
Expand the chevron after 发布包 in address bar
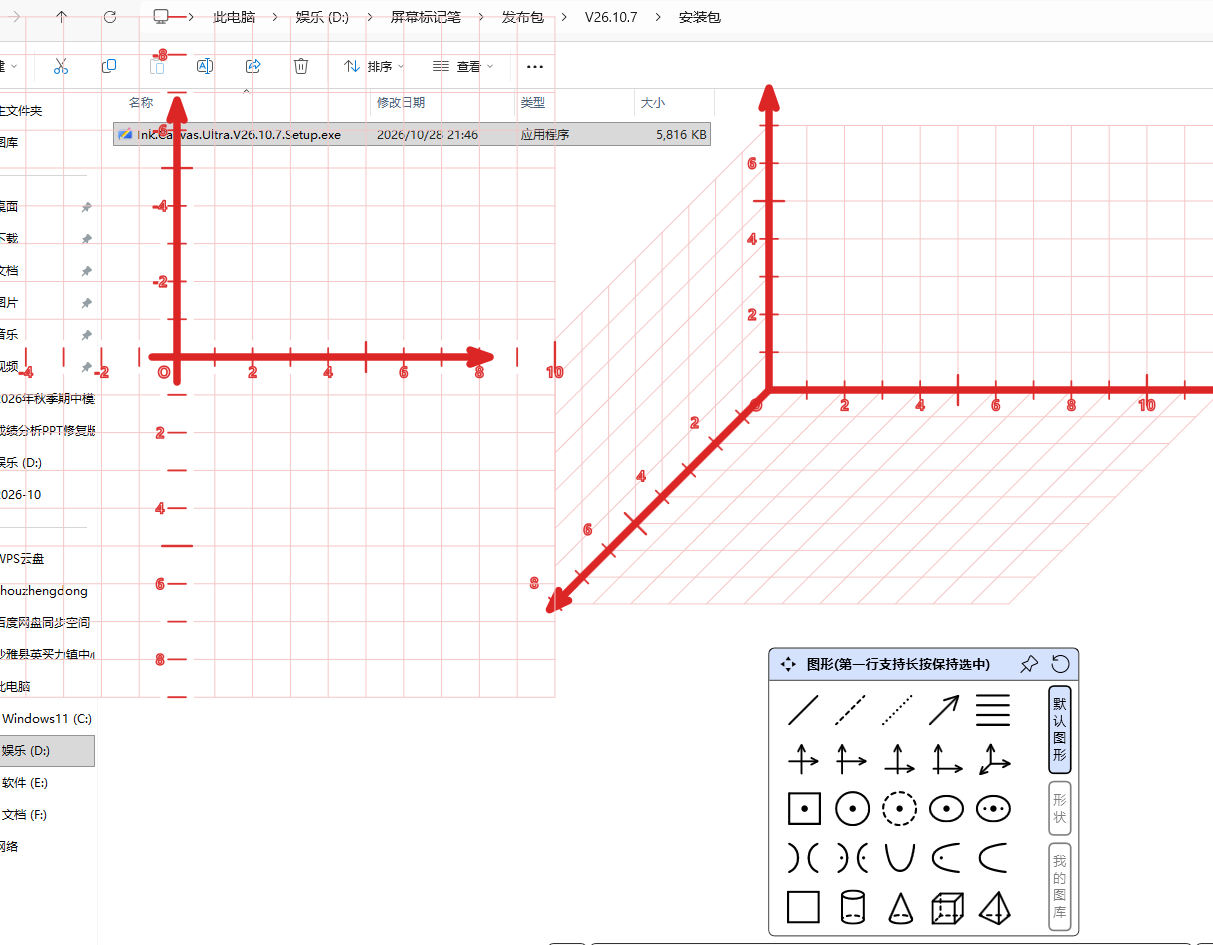[x=565, y=17]
